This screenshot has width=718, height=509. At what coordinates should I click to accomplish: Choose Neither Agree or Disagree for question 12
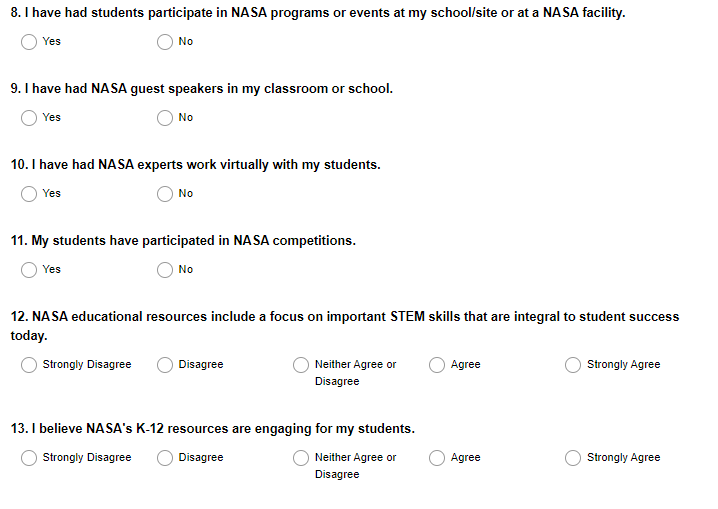tap(302, 365)
